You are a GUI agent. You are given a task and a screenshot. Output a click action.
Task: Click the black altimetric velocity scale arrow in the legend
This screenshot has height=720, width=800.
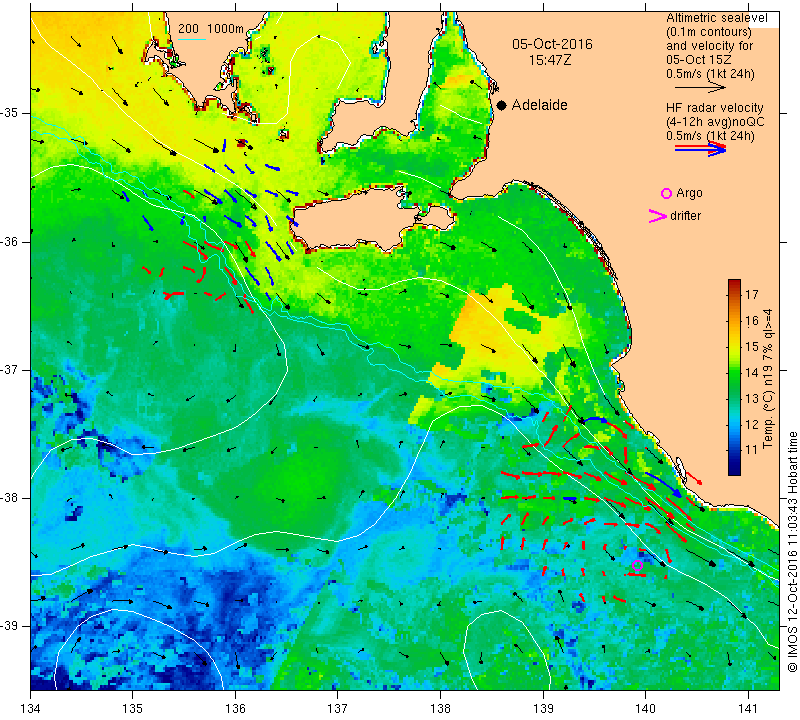(700, 88)
